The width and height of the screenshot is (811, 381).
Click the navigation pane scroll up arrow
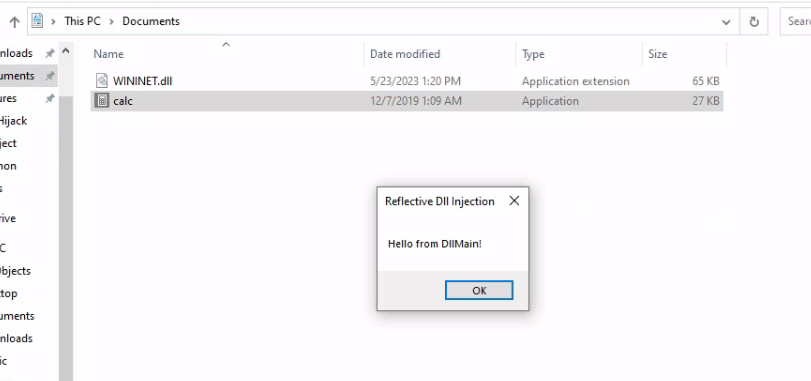pyautogui.click(x=66, y=51)
